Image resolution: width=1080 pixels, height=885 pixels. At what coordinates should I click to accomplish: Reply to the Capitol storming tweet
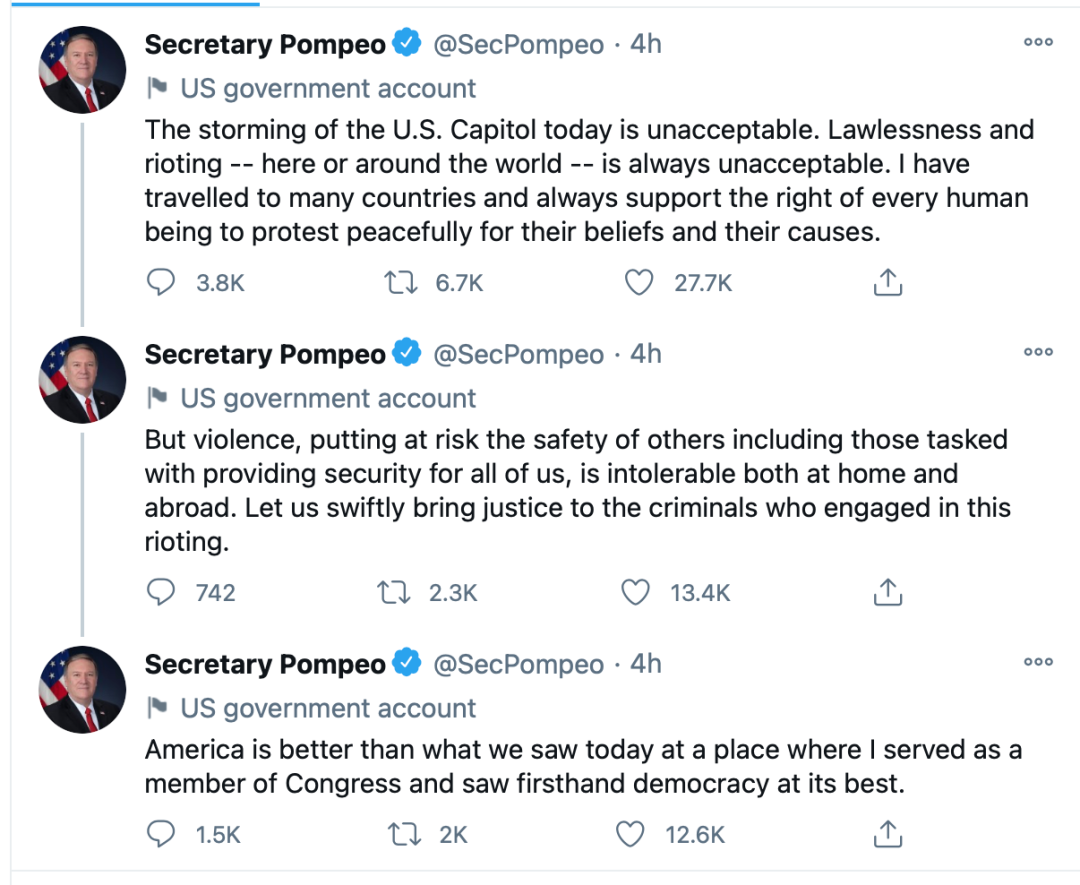point(161,283)
